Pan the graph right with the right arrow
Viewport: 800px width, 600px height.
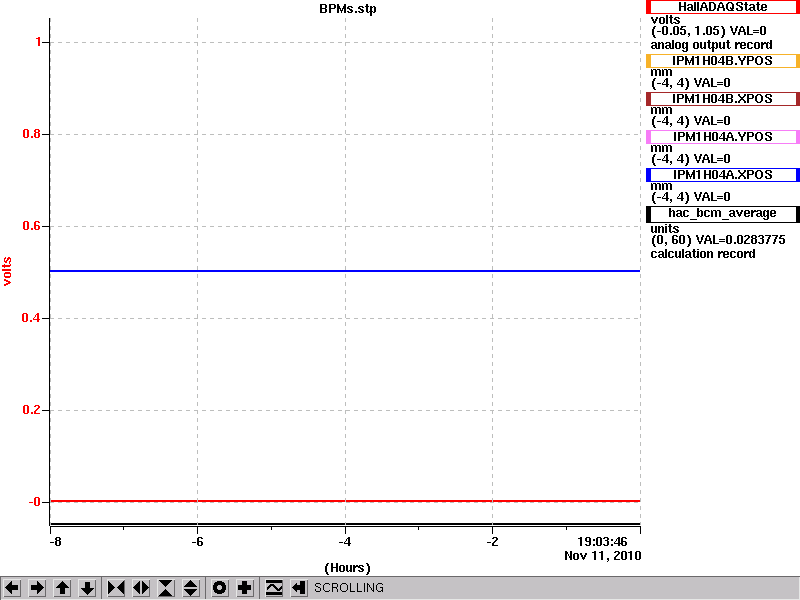point(37,588)
